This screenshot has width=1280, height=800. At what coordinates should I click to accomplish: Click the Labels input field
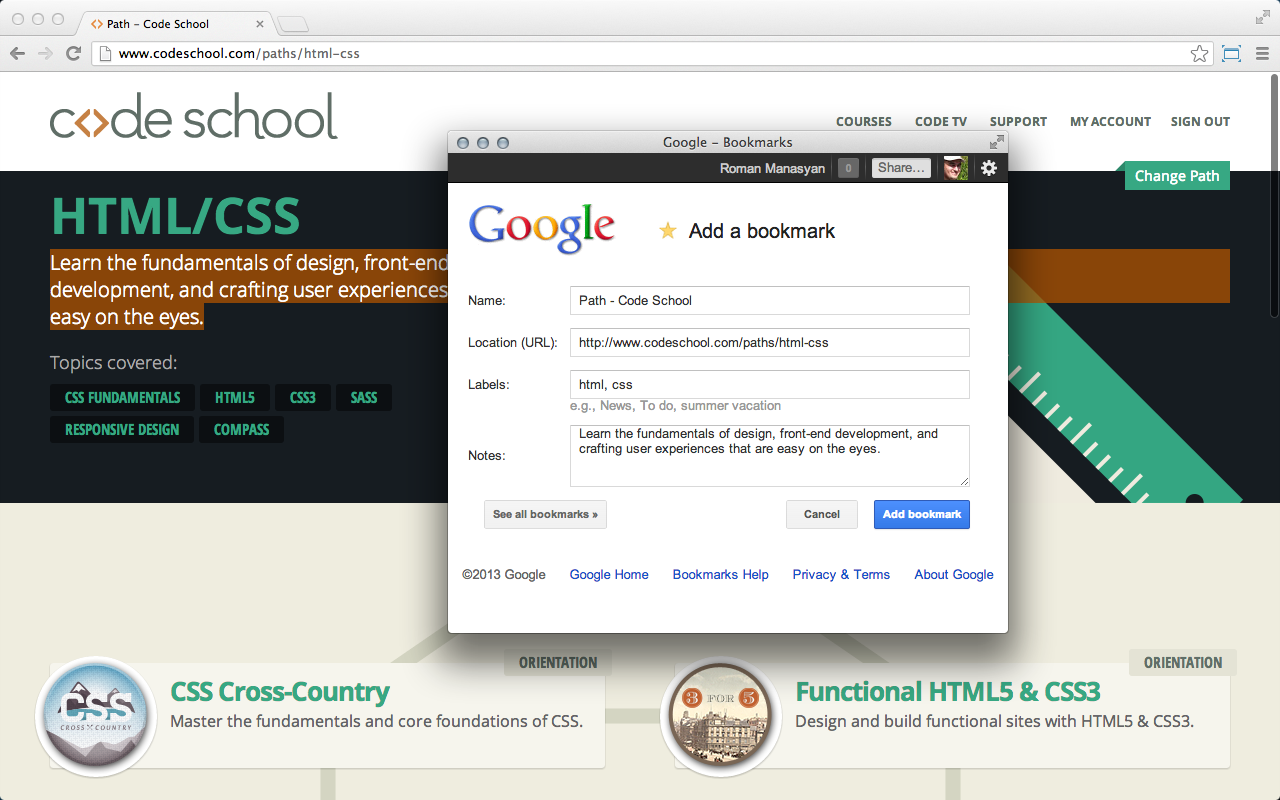[x=770, y=384]
